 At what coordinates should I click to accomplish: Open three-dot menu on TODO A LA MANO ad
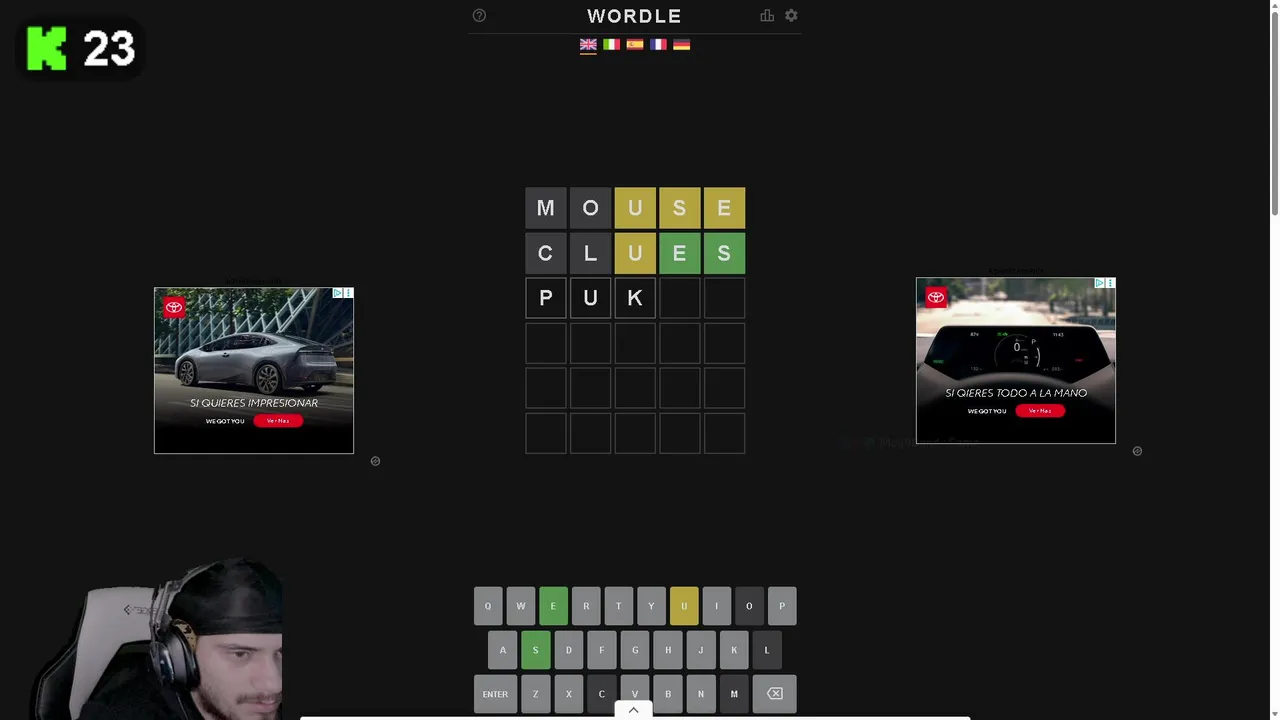[x=1110, y=283]
